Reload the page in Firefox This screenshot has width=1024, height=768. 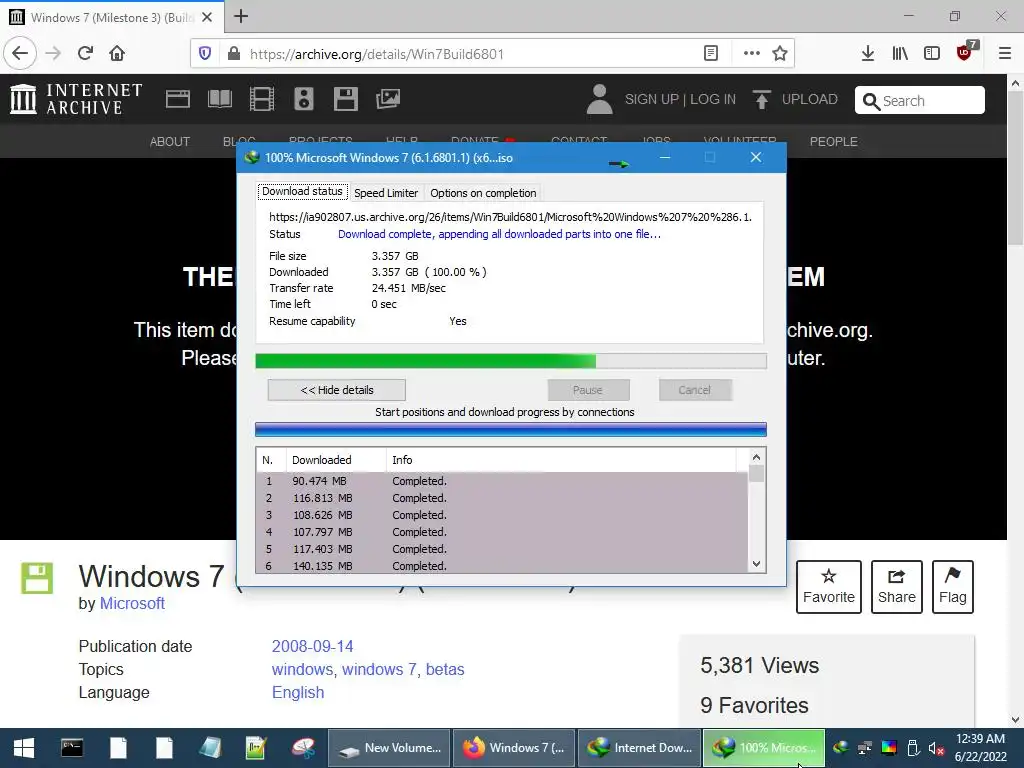coord(85,53)
